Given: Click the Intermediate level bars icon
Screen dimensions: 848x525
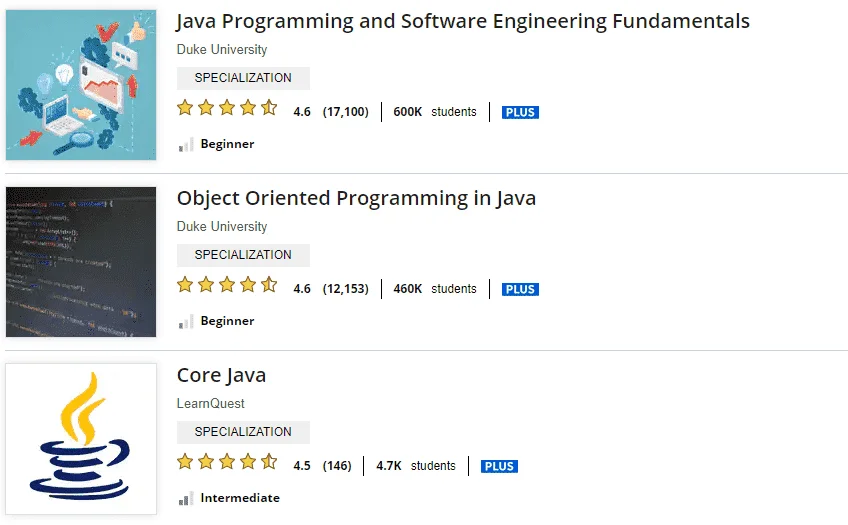Looking at the screenshot, I should [186, 499].
